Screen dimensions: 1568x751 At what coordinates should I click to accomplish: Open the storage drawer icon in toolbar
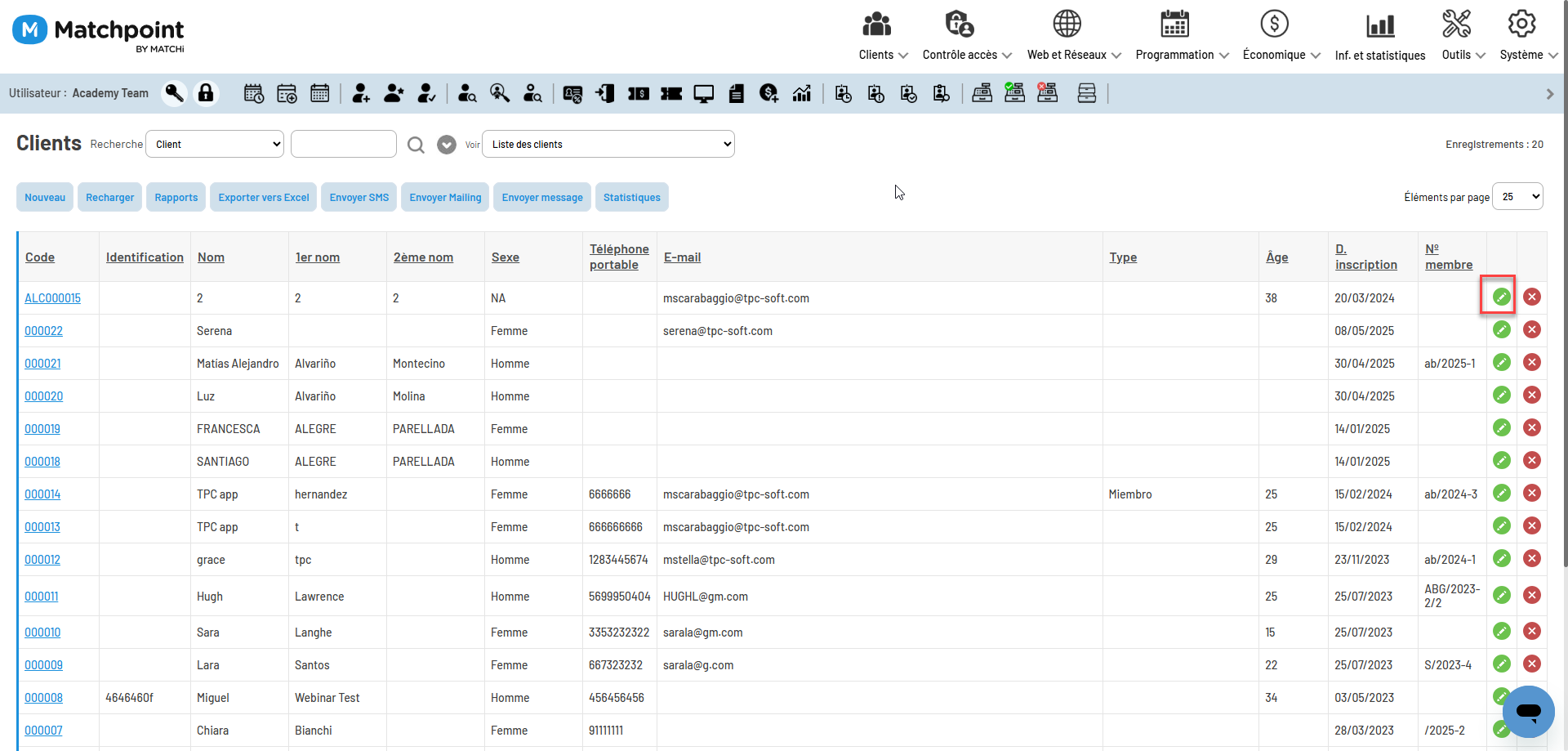tap(1087, 93)
